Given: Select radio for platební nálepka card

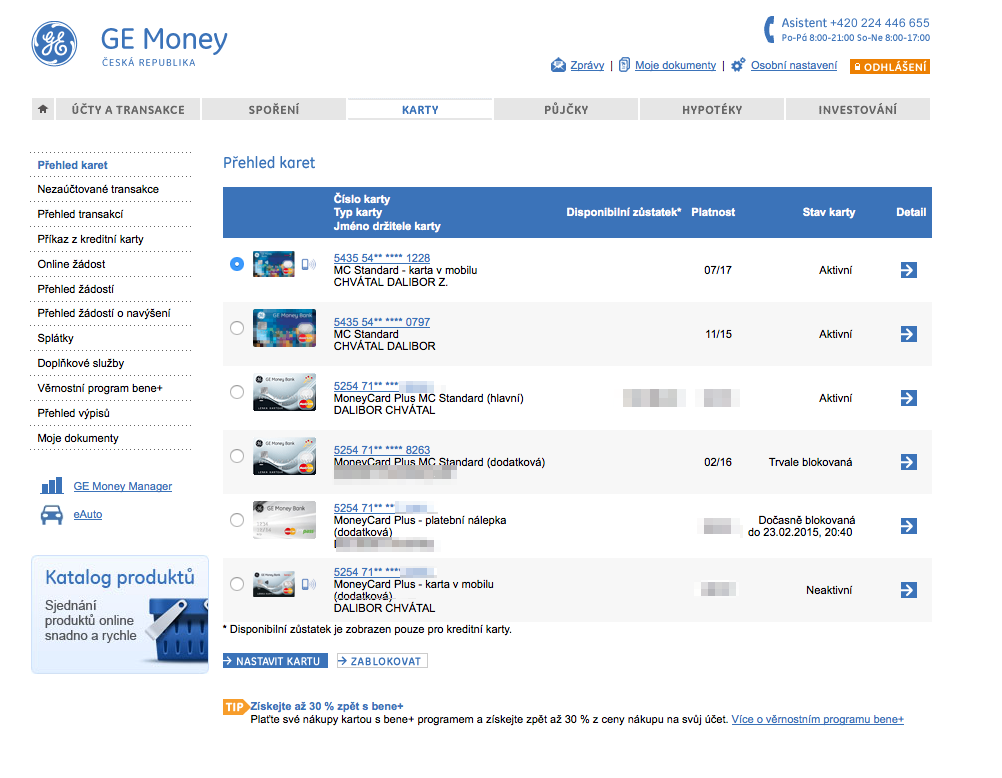Looking at the screenshot, I should click(x=236, y=520).
